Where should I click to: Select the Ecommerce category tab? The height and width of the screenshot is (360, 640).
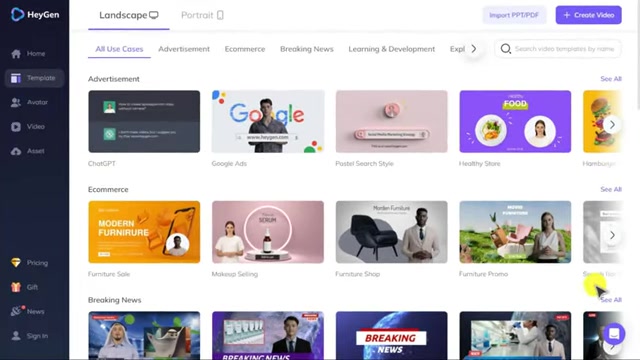(245, 49)
